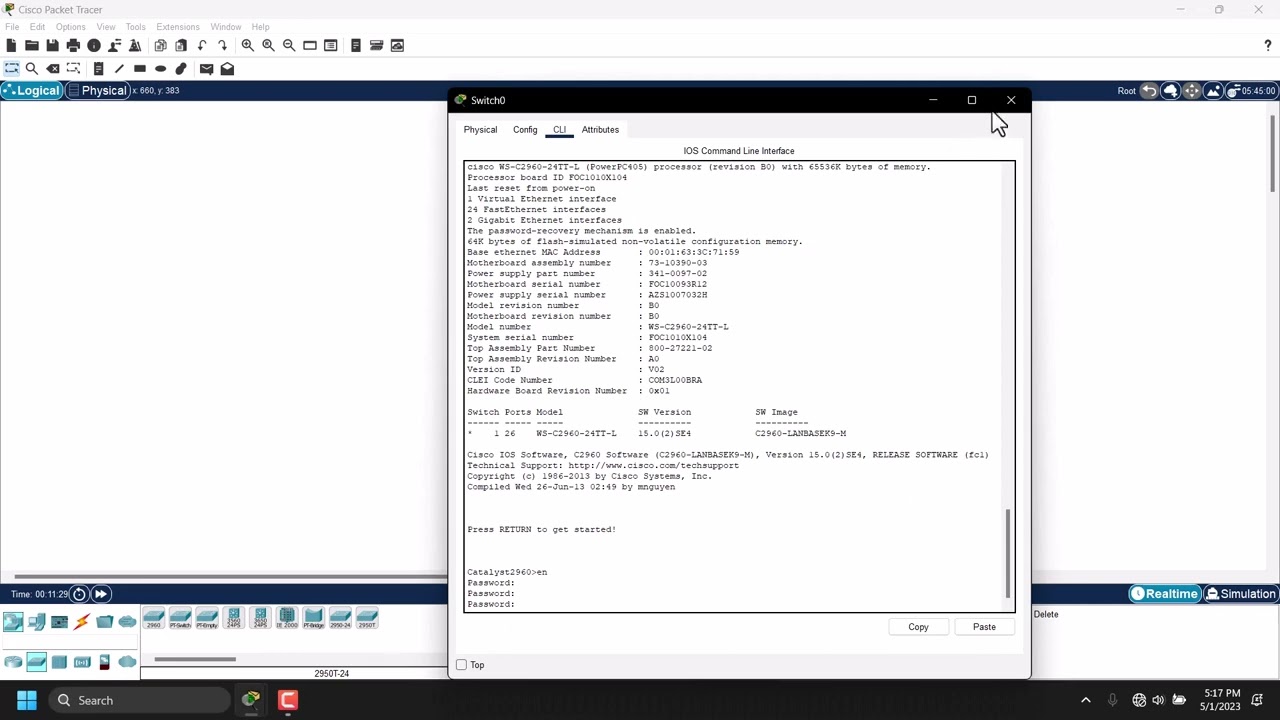Create a new cluster with cloud icon
Image resolution: width=1280 pixels, height=720 pixels.
(1170, 91)
